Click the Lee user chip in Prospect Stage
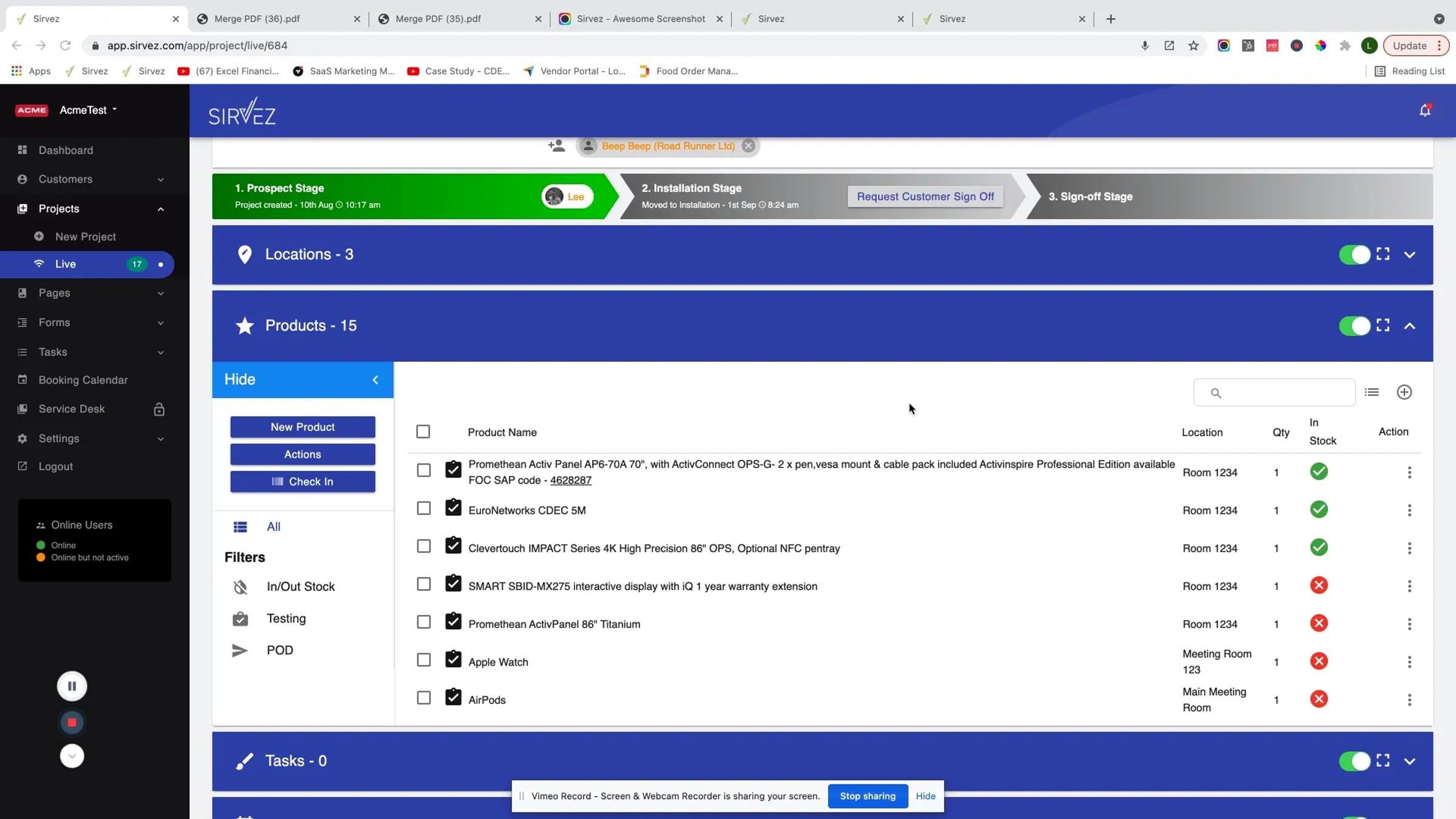Screen dimensions: 1456x819 (567, 197)
